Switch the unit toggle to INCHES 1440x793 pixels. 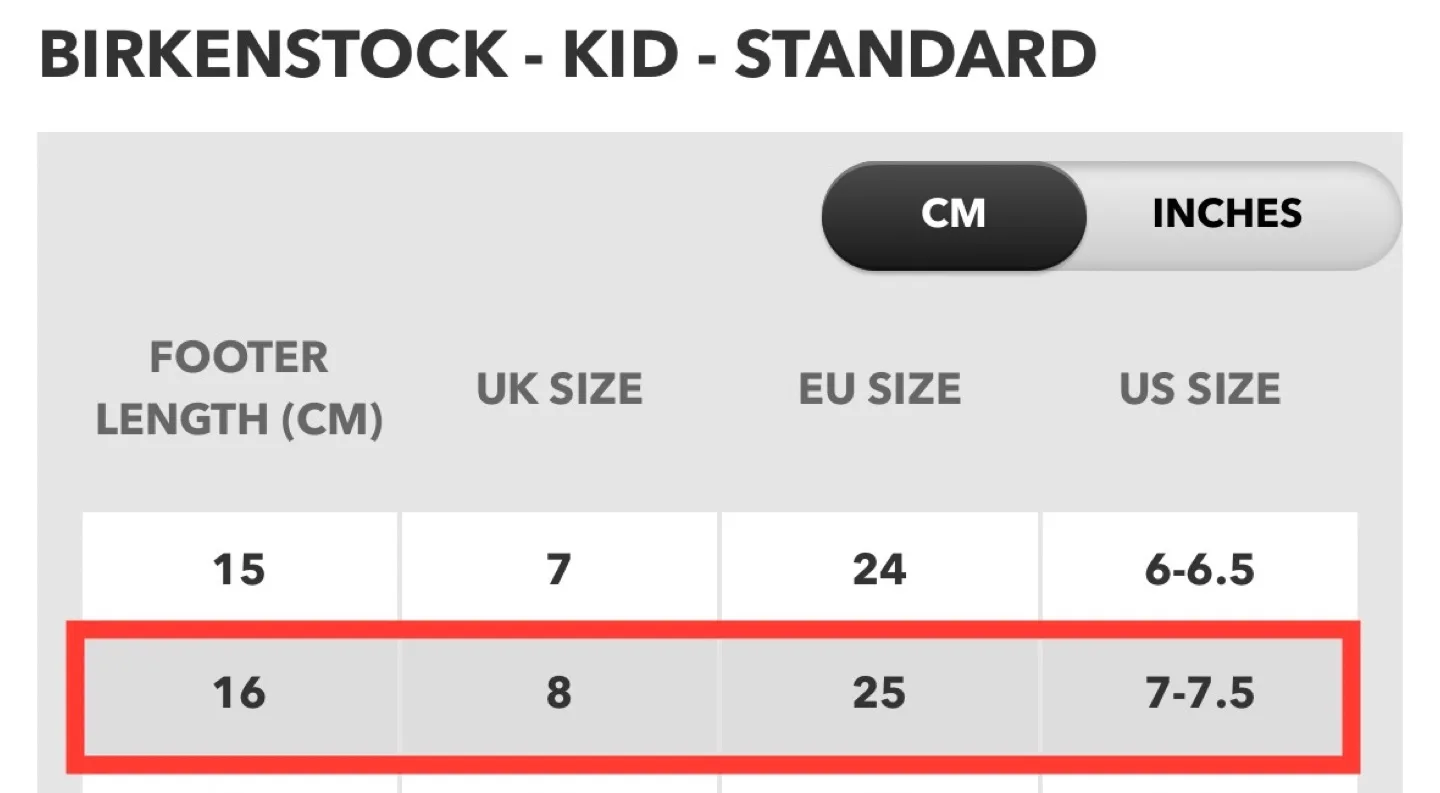1225,214
